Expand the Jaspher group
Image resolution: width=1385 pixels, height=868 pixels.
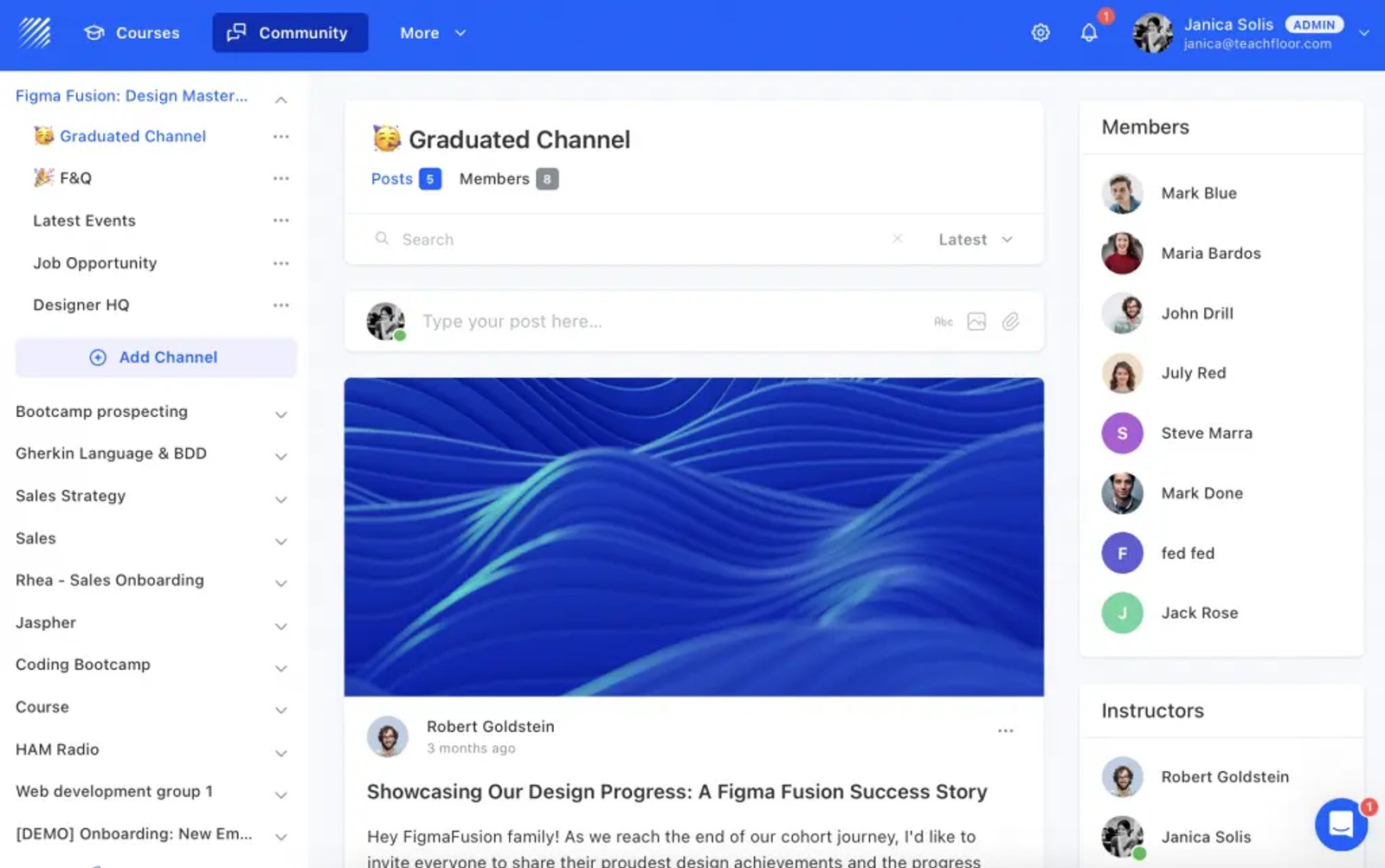280,626
